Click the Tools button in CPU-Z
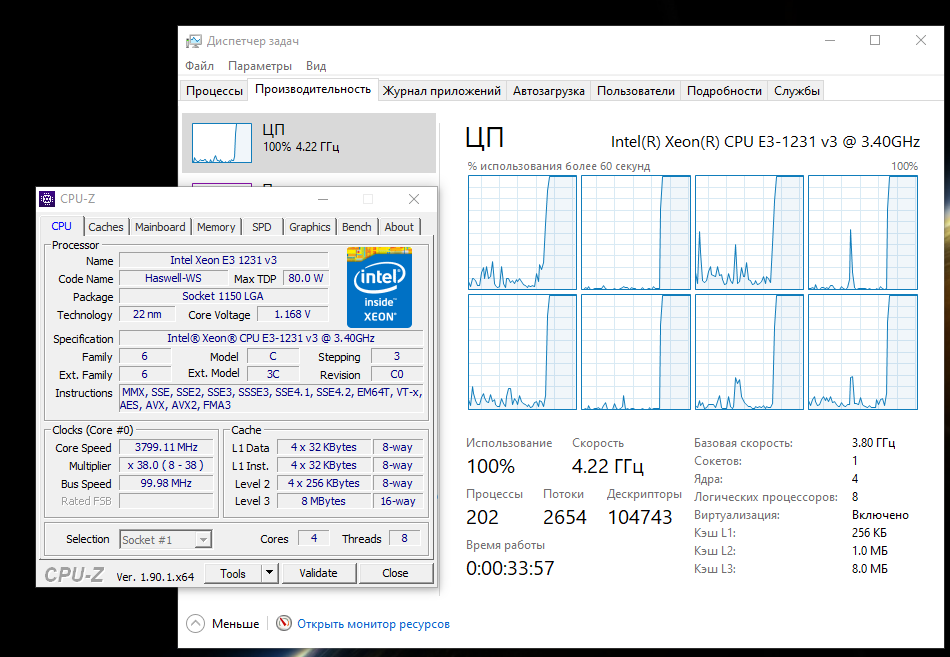Screen dimensions: 950x657 click(x=233, y=573)
